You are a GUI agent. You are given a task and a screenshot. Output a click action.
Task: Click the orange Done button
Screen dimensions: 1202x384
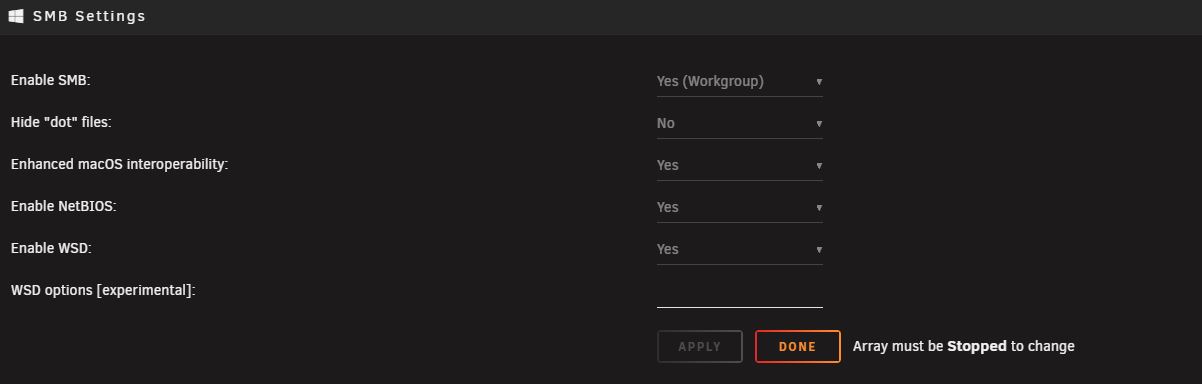pyautogui.click(x=798, y=346)
